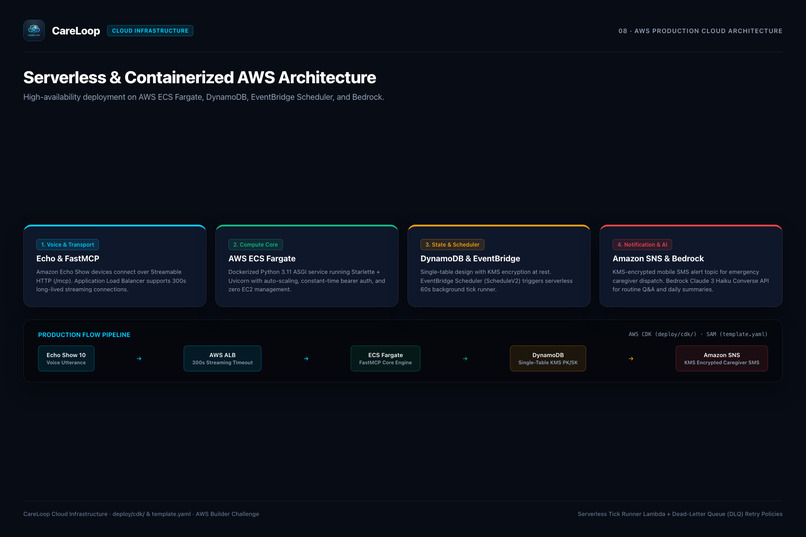Click the Single-table design description text
The width and height of the screenshot is (806, 537).
tap(496, 281)
